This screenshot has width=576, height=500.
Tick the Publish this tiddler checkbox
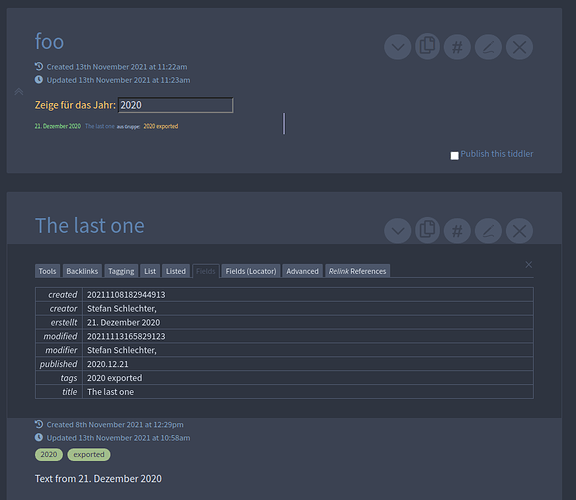tap(454, 155)
